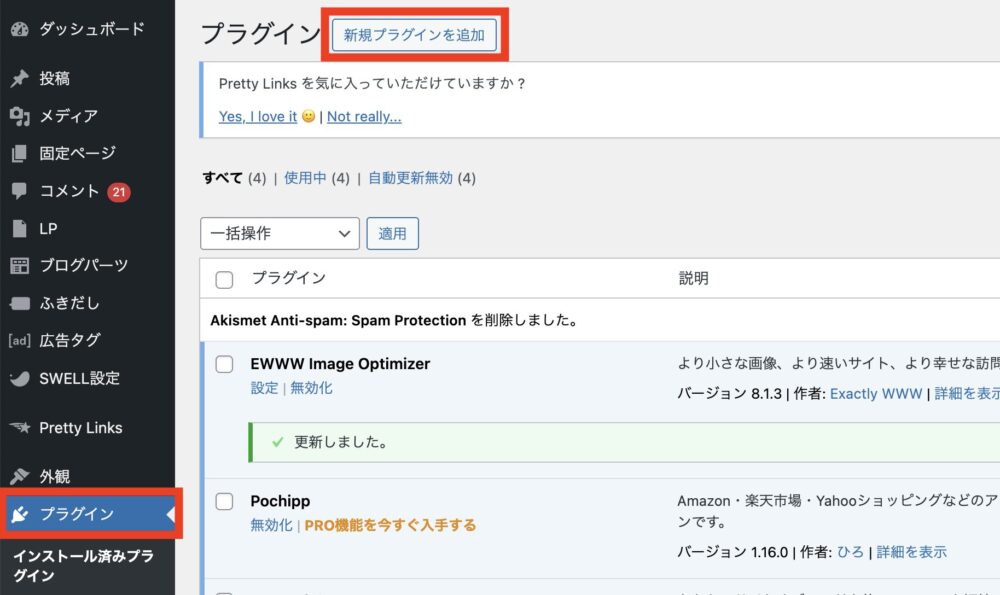This screenshot has width=1000, height=595.
Task: Click the 更新しました message
Action: (341, 442)
